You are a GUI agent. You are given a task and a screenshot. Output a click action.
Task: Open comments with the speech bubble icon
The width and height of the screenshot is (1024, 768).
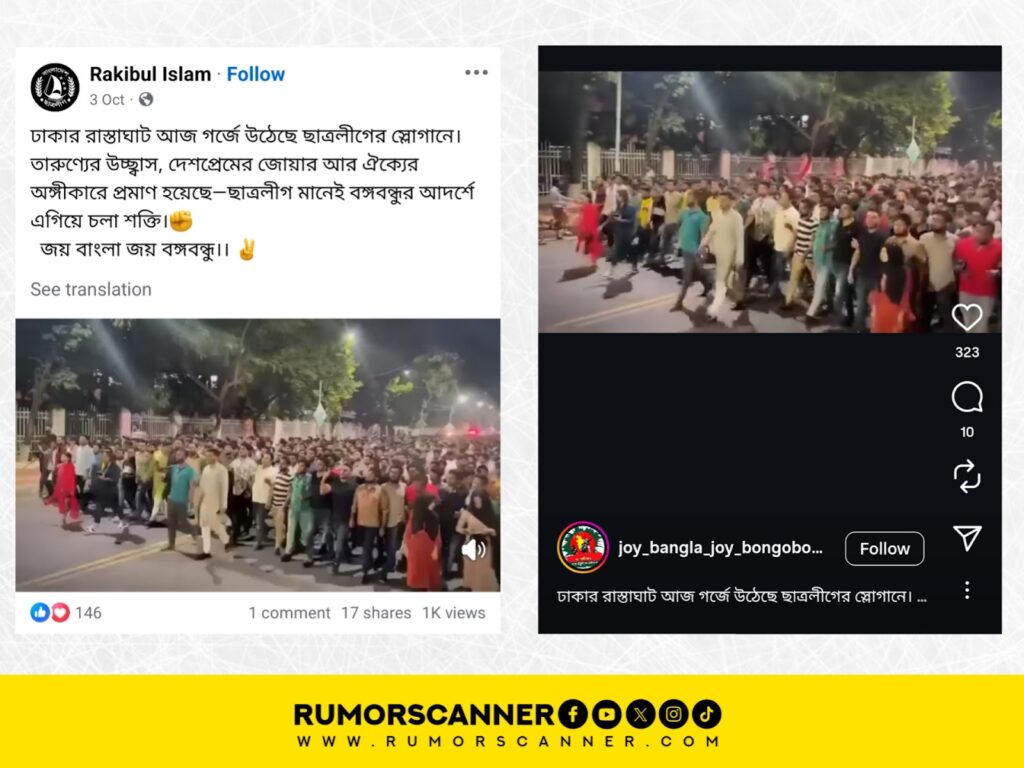tap(967, 397)
